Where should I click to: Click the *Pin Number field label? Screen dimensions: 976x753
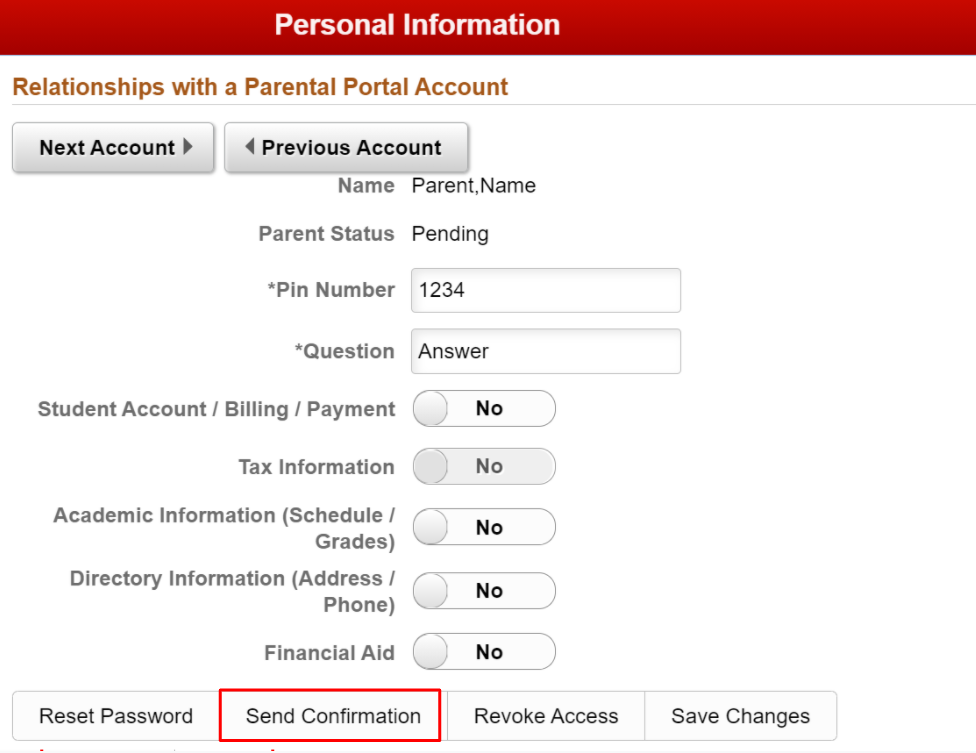[x=331, y=290]
